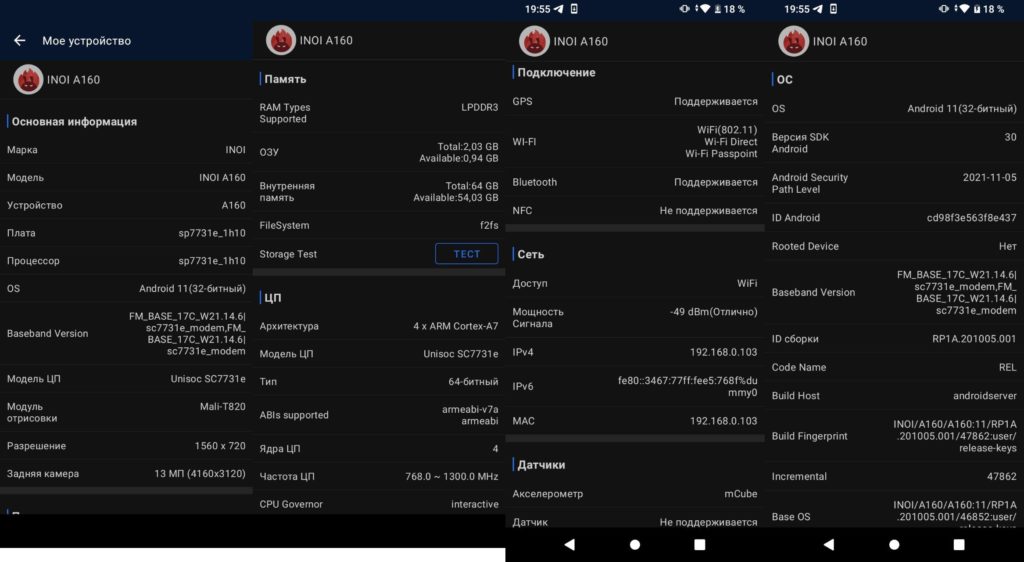1024x562 pixels.
Task: Select Bluetooth row value Поддерживается
Action: tap(715, 182)
